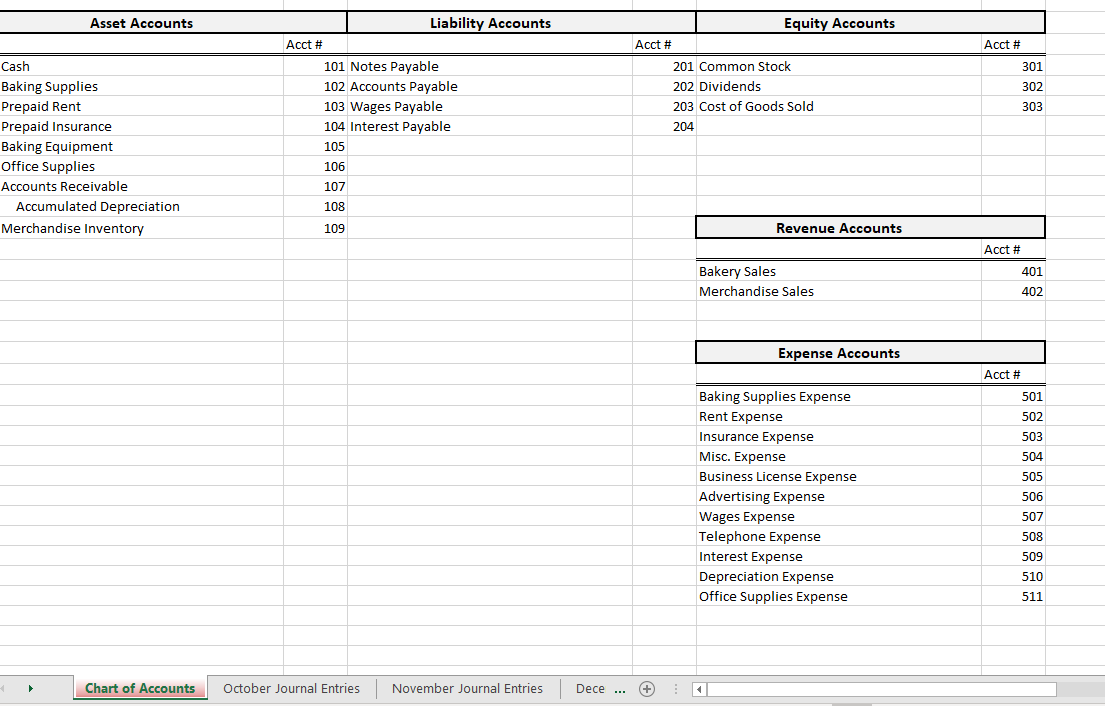Click the Asset Accounts header cell
Viewport: 1105px width, 706px height.
pyautogui.click(x=141, y=22)
